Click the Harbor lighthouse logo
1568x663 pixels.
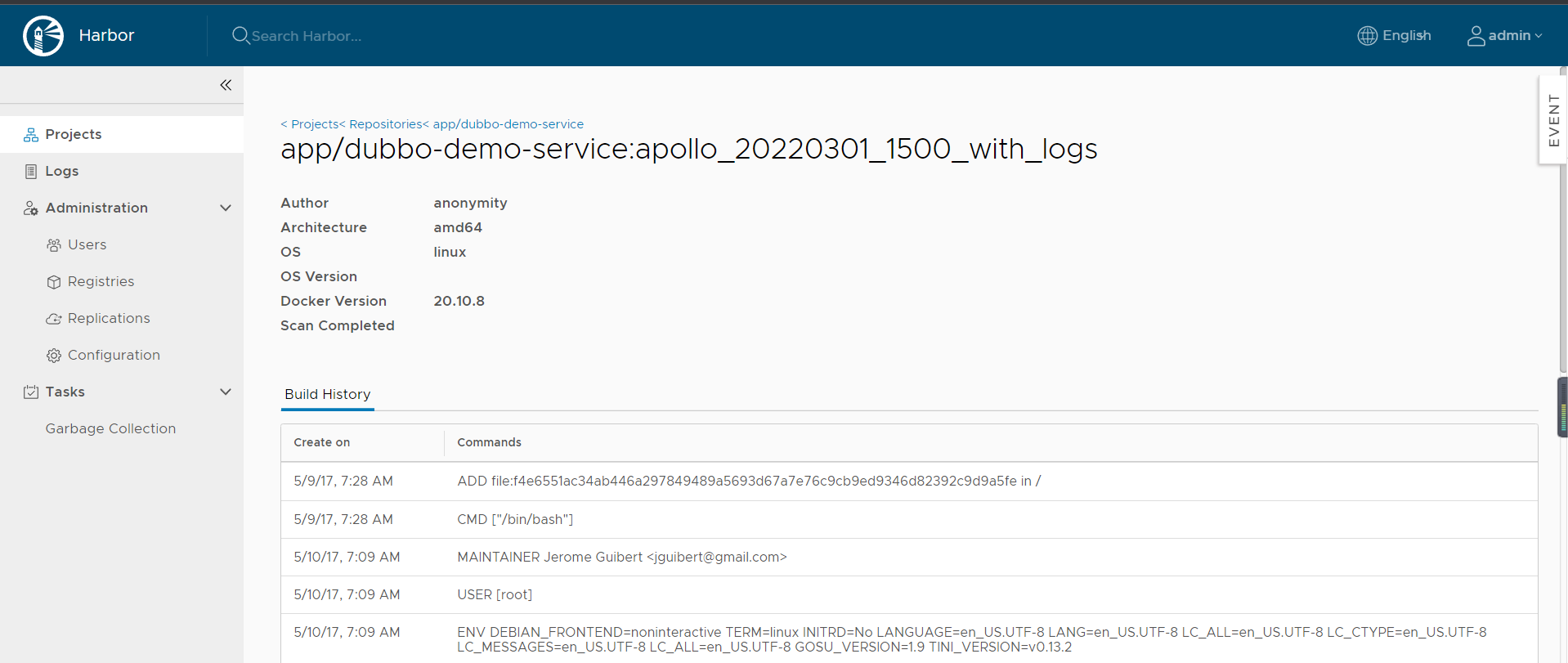point(43,36)
